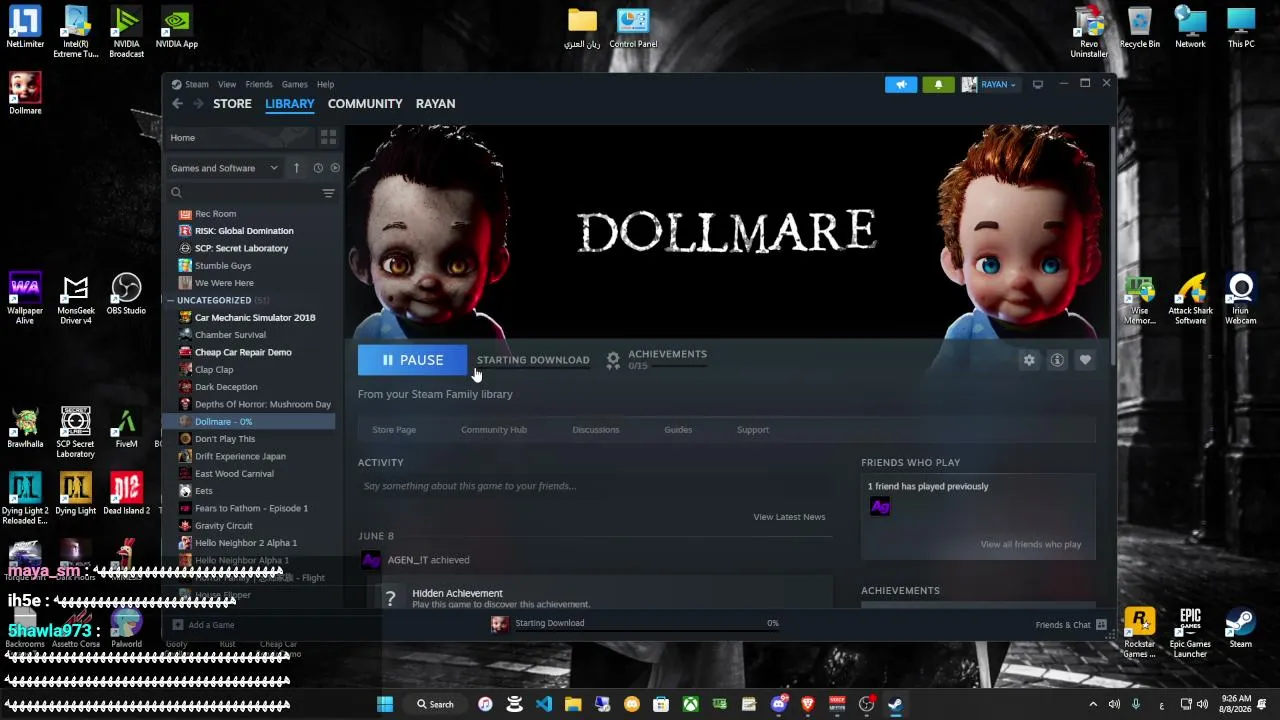
Task: Open the Dollmare Support link
Action: coord(753,430)
